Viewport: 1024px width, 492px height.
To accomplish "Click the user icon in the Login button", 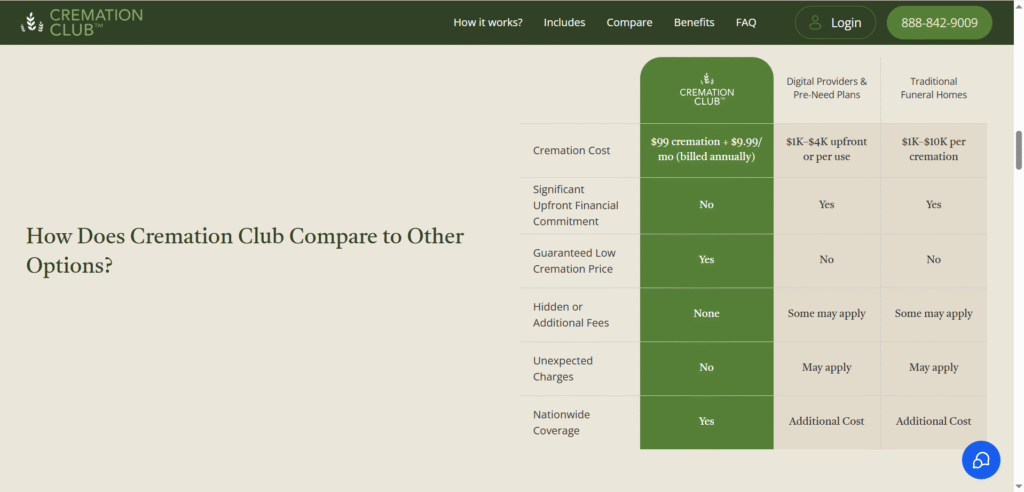I will point(814,23).
